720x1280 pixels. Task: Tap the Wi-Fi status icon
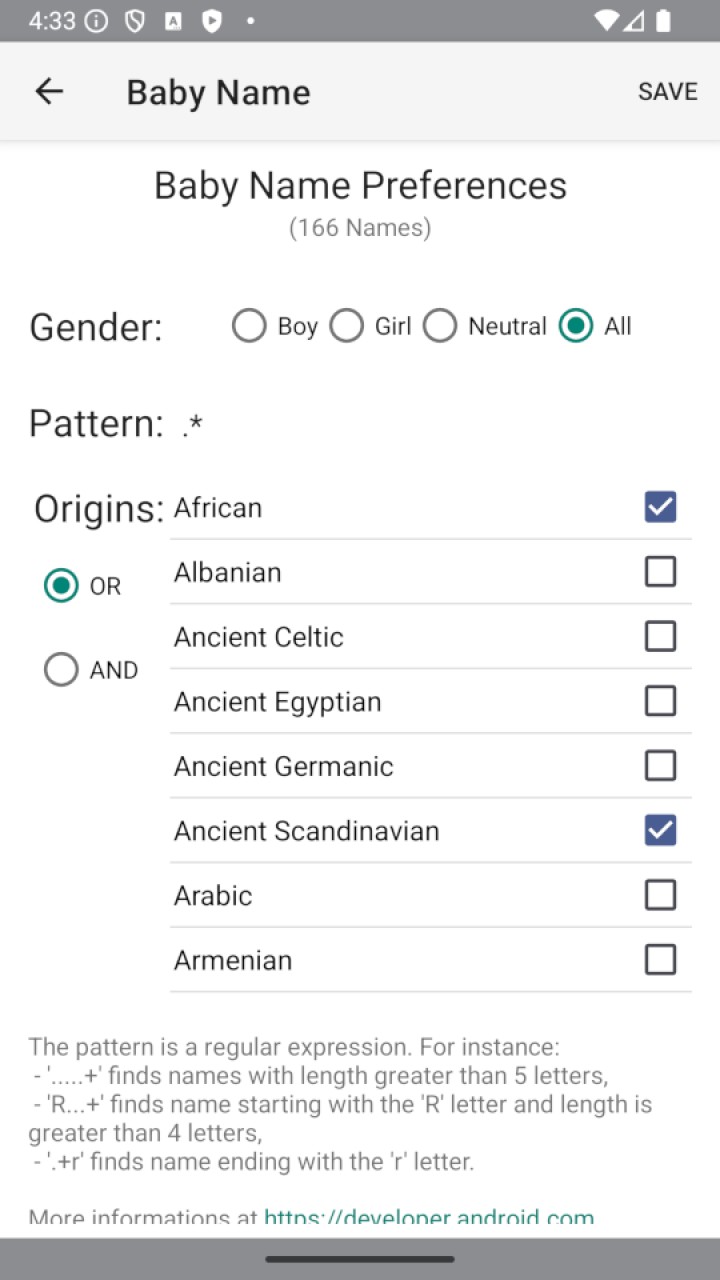[606, 21]
